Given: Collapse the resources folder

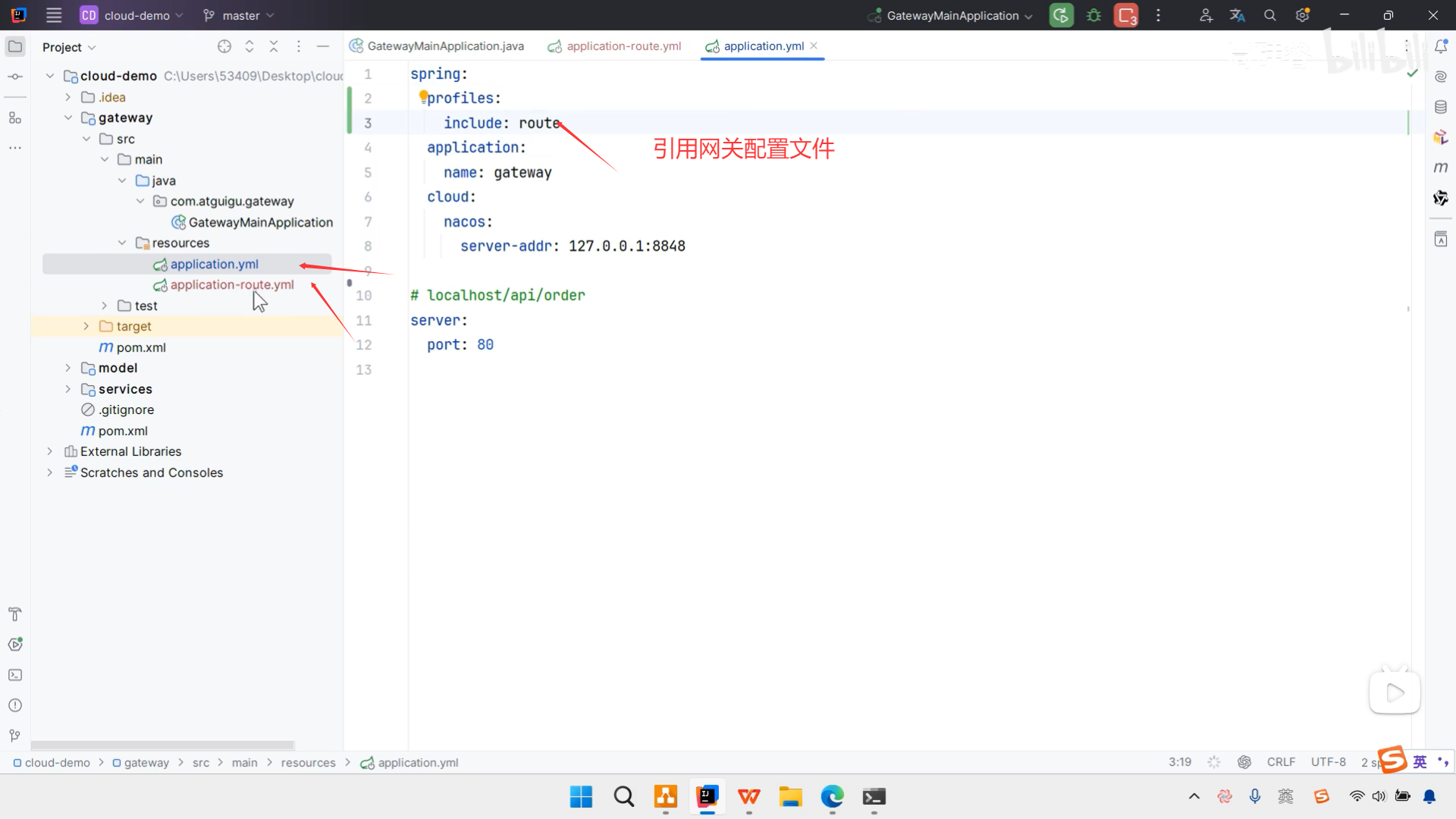Looking at the screenshot, I should [122, 243].
